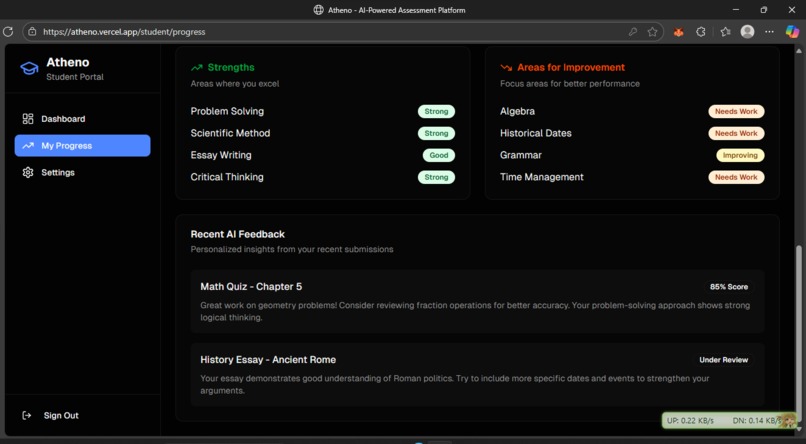Click Needs Work badge beside Historical Dates
This screenshot has width=806, height=444.
(736, 133)
